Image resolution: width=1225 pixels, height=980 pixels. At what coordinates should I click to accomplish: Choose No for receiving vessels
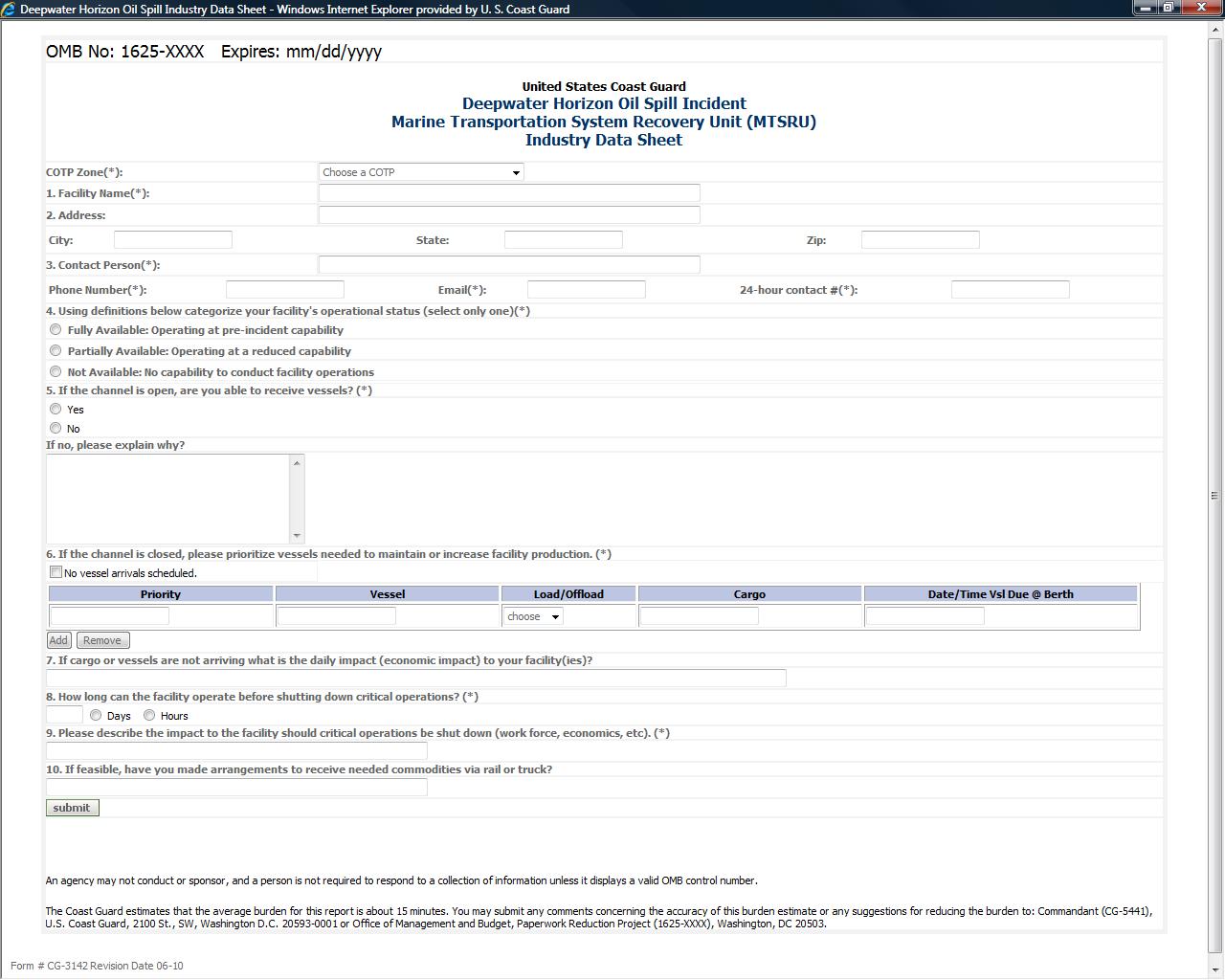56,429
